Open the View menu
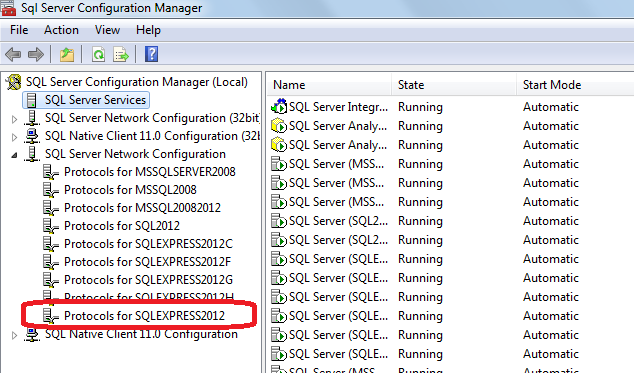 (107, 30)
